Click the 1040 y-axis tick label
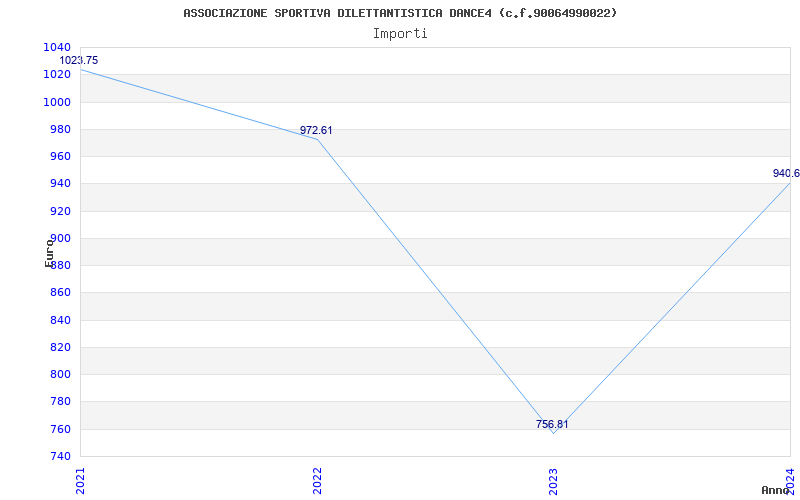The image size is (800, 500). pyautogui.click(x=57, y=47)
